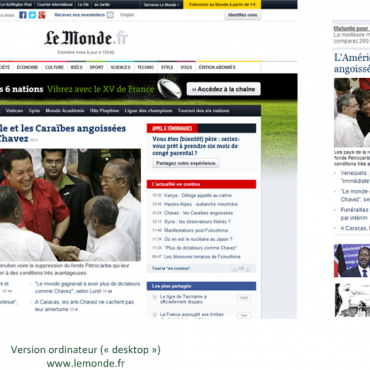Click 'Partagez votre expérience' button

(186, 163)
